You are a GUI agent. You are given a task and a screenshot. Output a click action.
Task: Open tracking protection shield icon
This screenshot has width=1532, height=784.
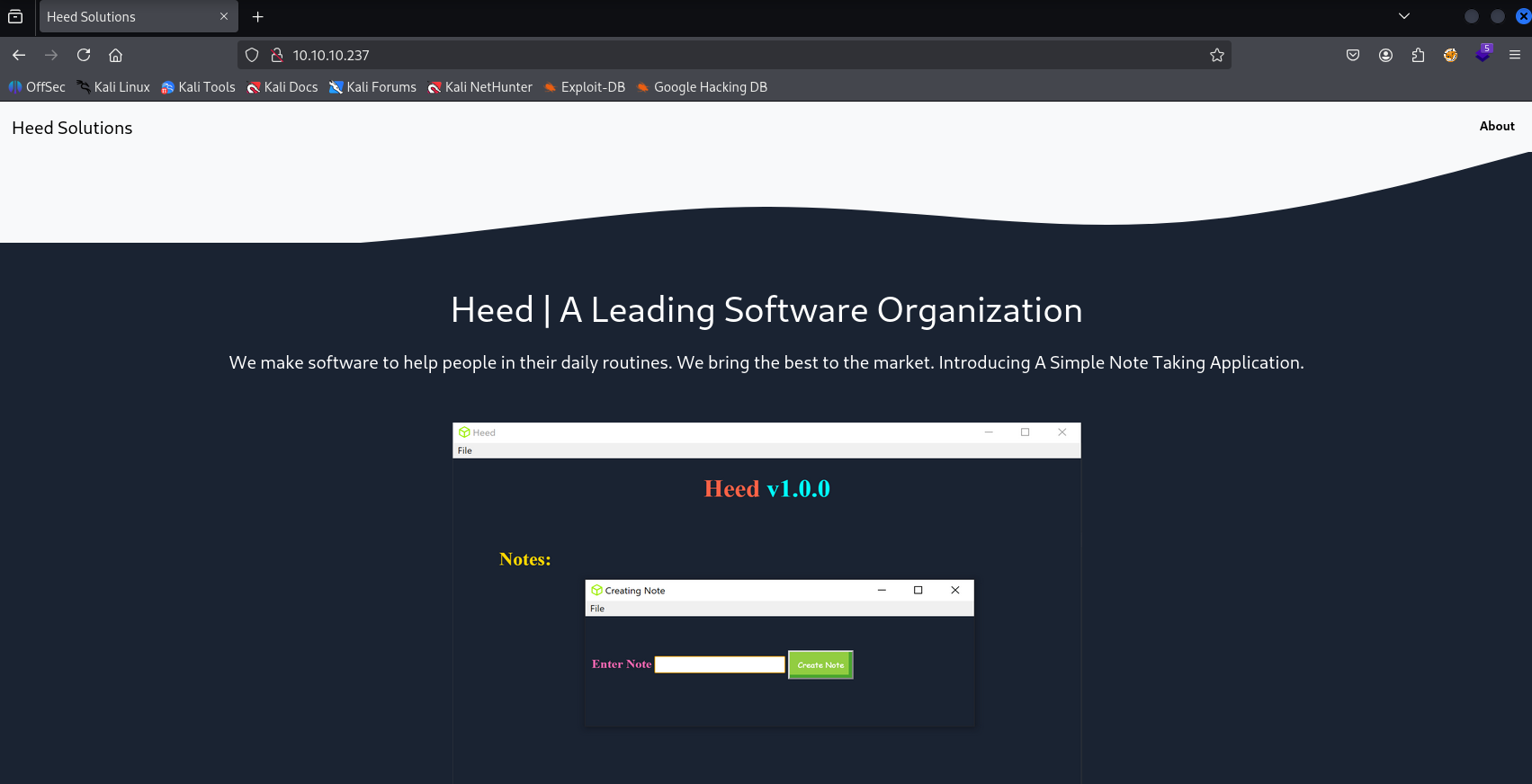click(252, 55)
